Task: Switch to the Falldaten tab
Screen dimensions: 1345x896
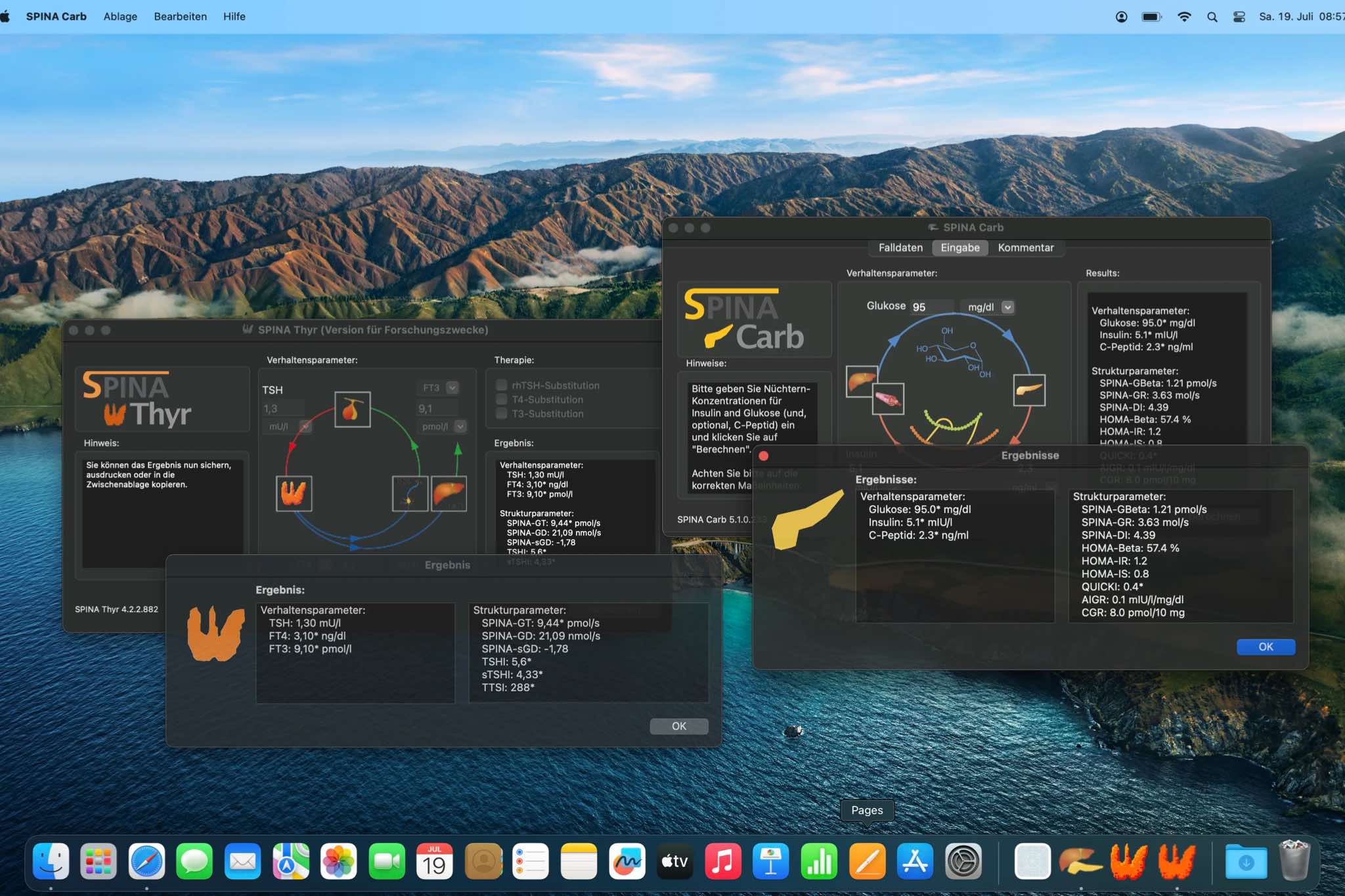Action: (x=900, y=247)
